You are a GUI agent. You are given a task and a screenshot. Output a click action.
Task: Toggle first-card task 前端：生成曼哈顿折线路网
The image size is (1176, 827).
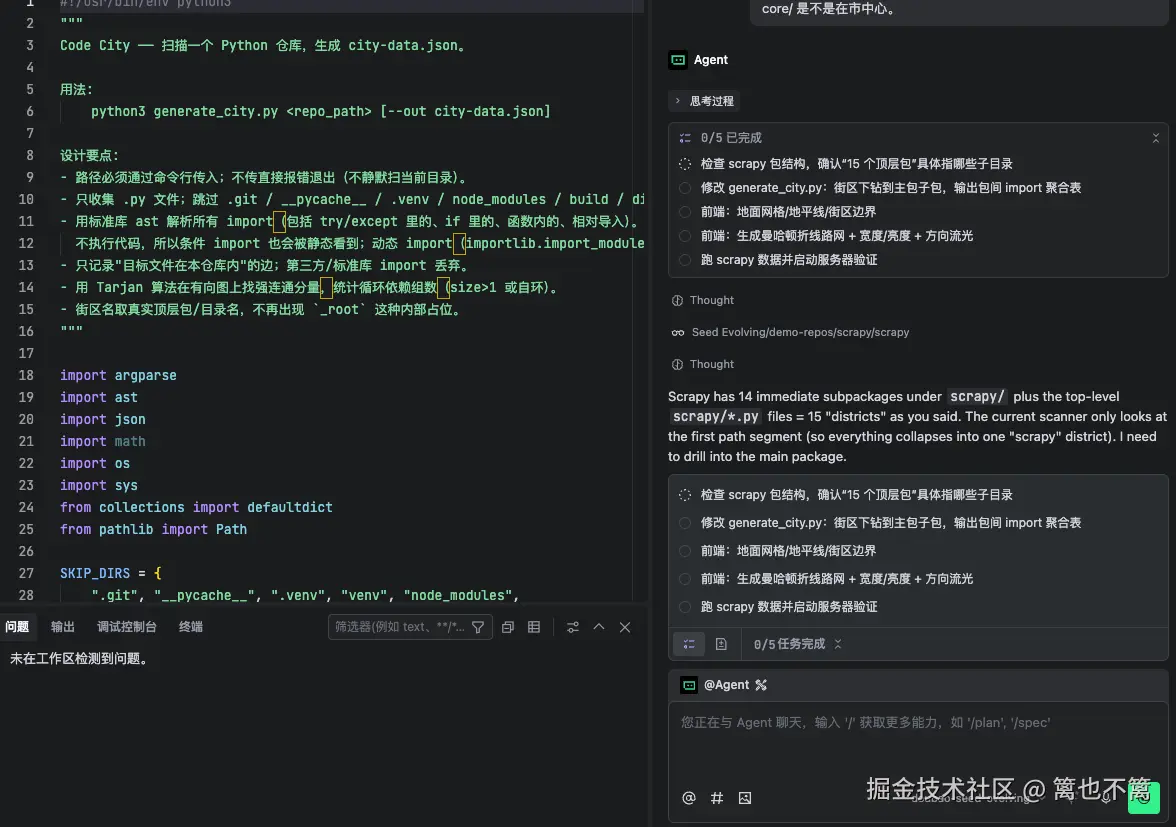click(685, 236)
